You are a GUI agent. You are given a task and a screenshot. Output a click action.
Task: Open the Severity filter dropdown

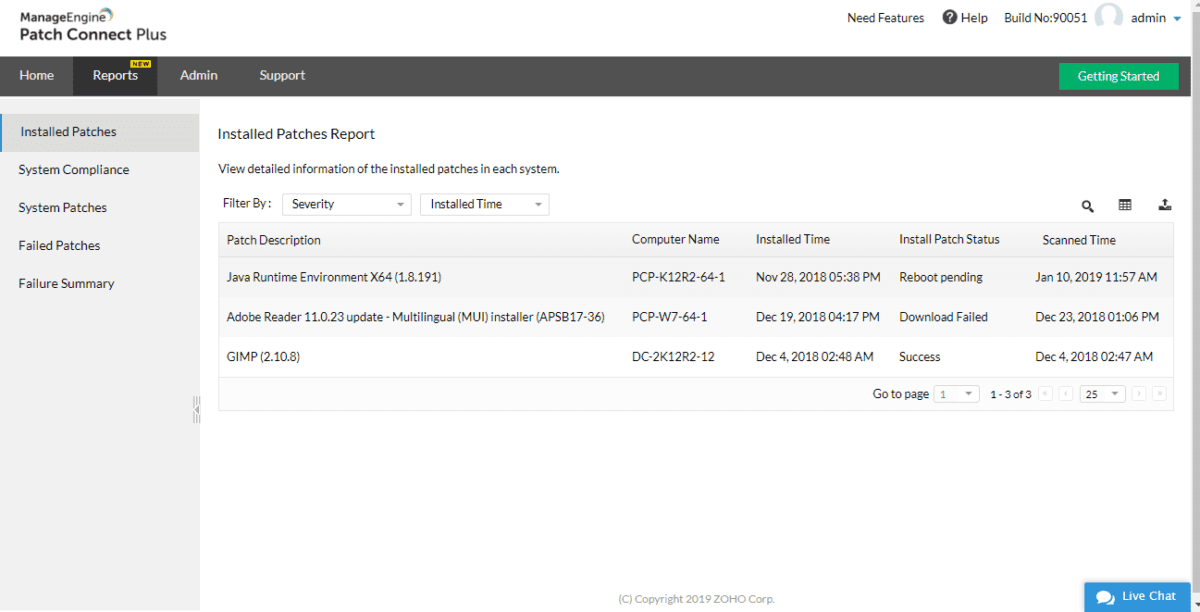(346, 203)
